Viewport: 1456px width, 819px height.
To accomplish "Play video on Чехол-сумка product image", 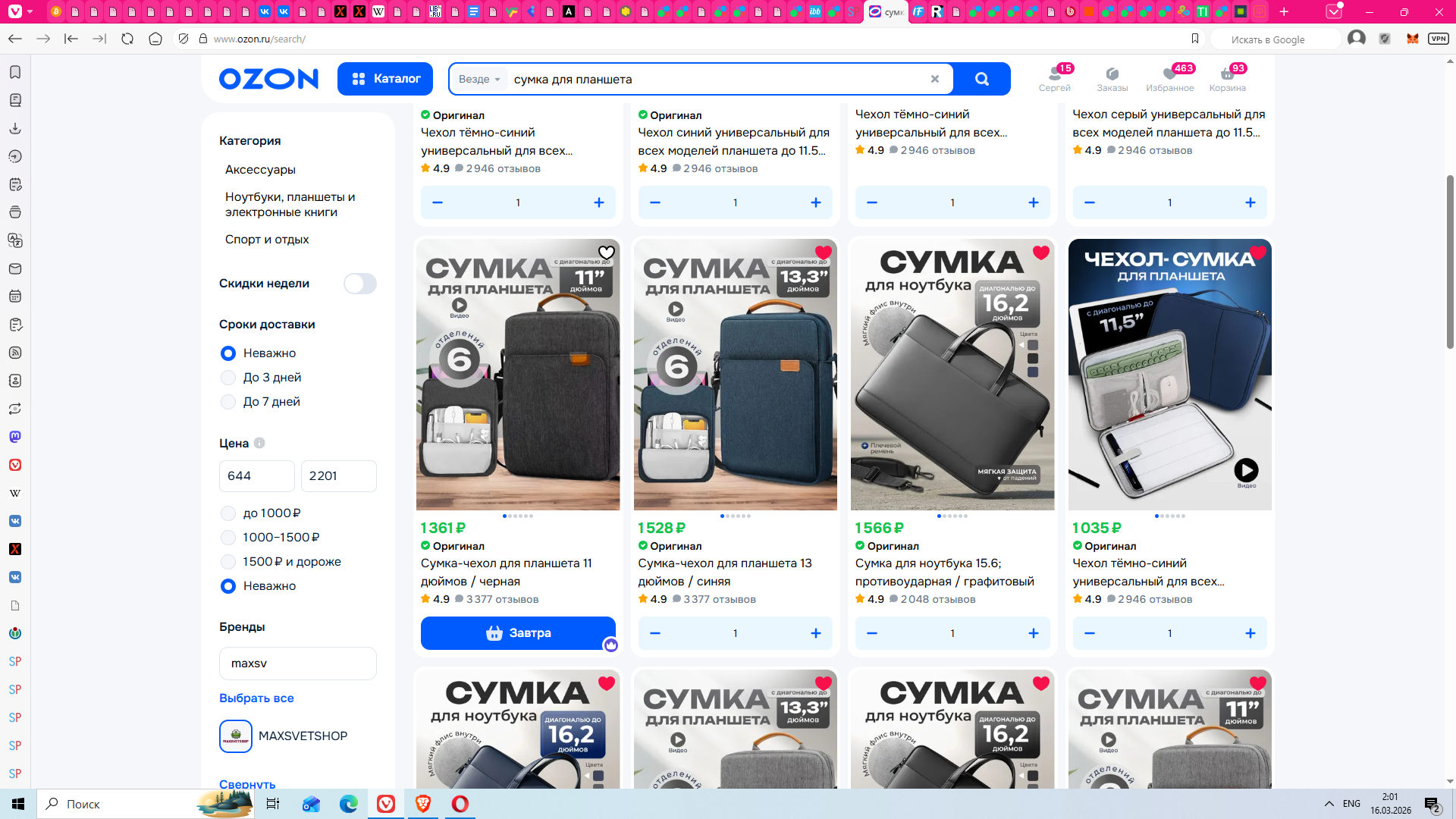I will pos(1246,470).
